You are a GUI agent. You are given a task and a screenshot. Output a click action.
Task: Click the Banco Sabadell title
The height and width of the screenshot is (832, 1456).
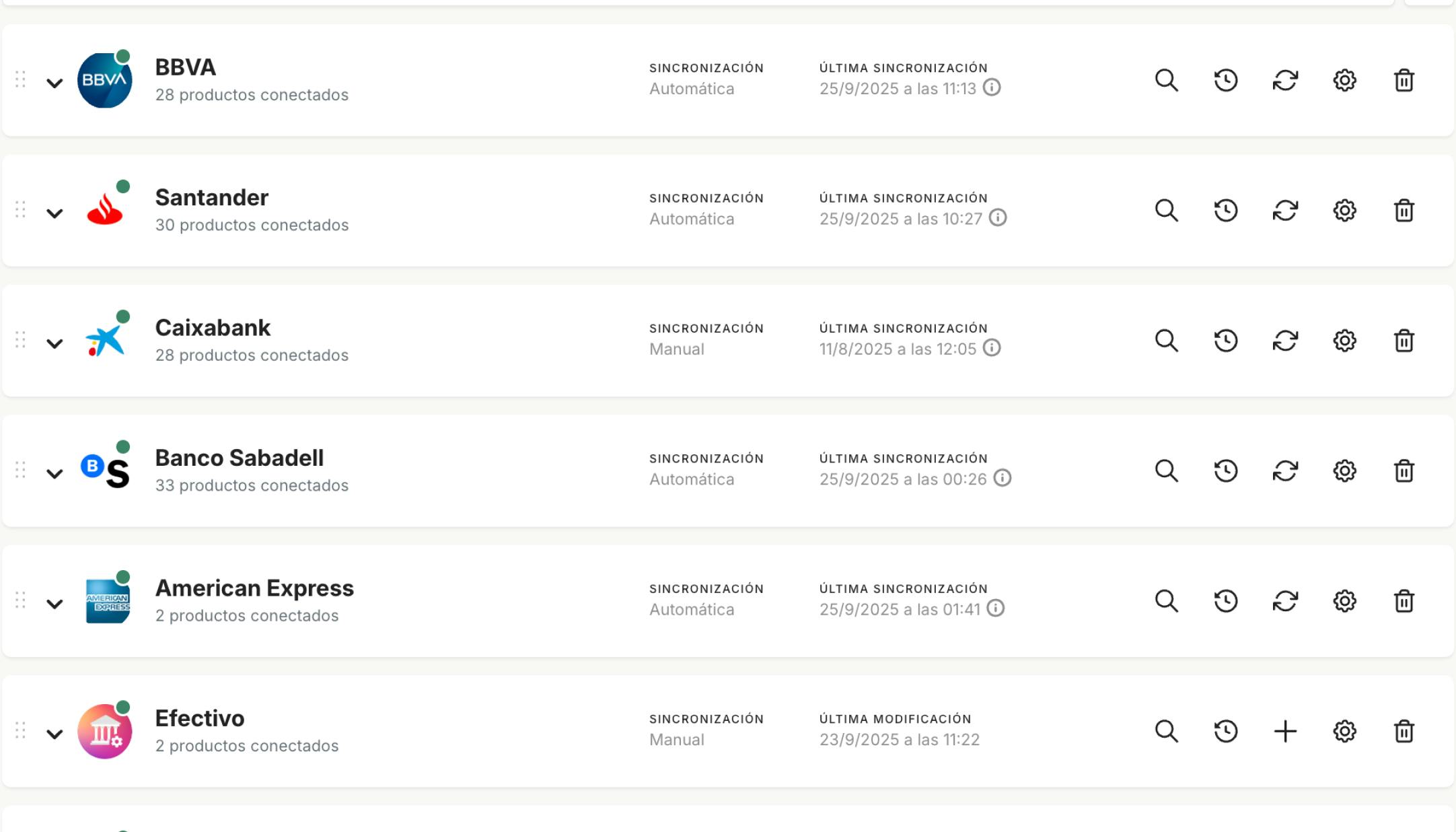[x=239, y=458]
